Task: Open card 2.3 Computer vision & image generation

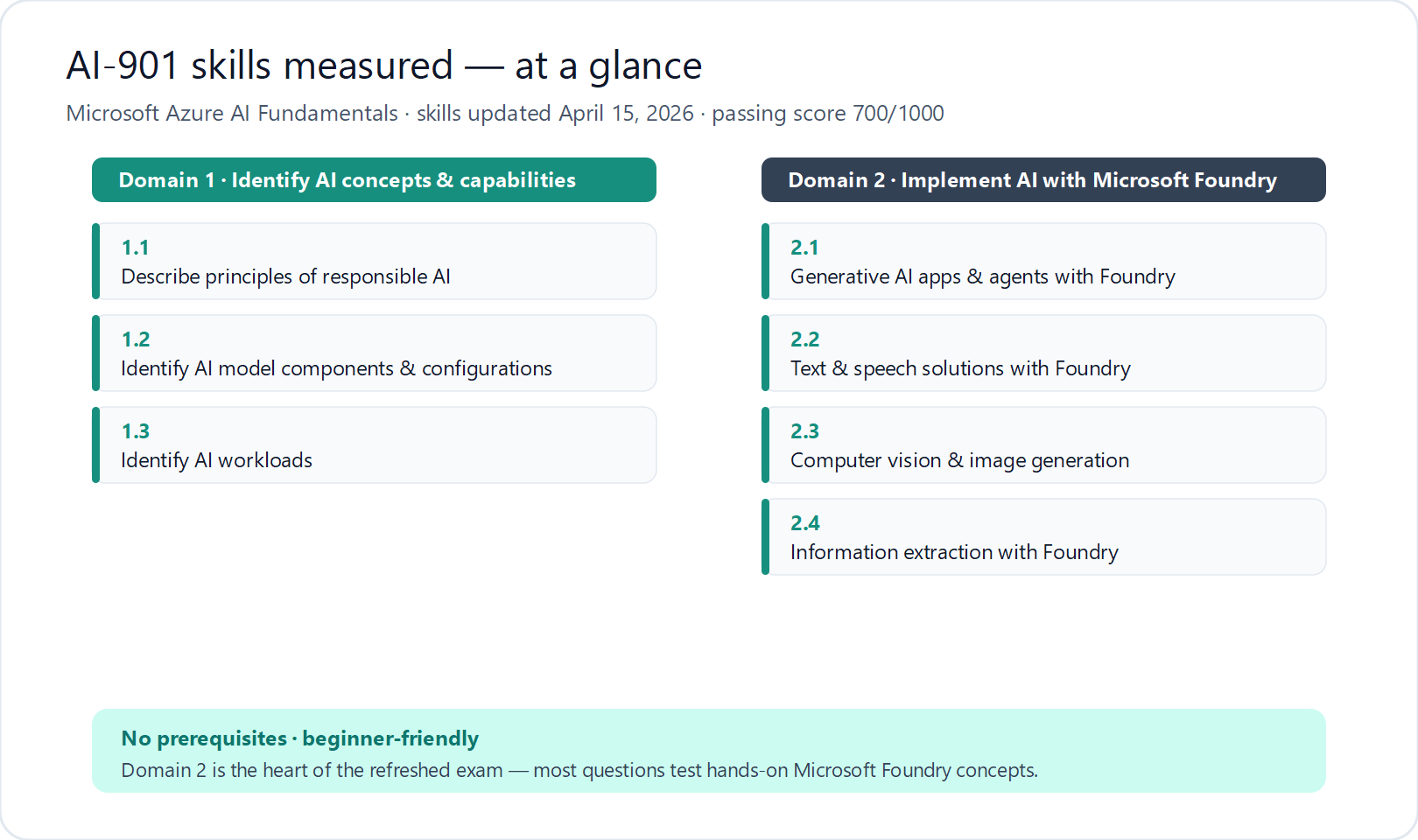Action: (x=1043, y=444)
